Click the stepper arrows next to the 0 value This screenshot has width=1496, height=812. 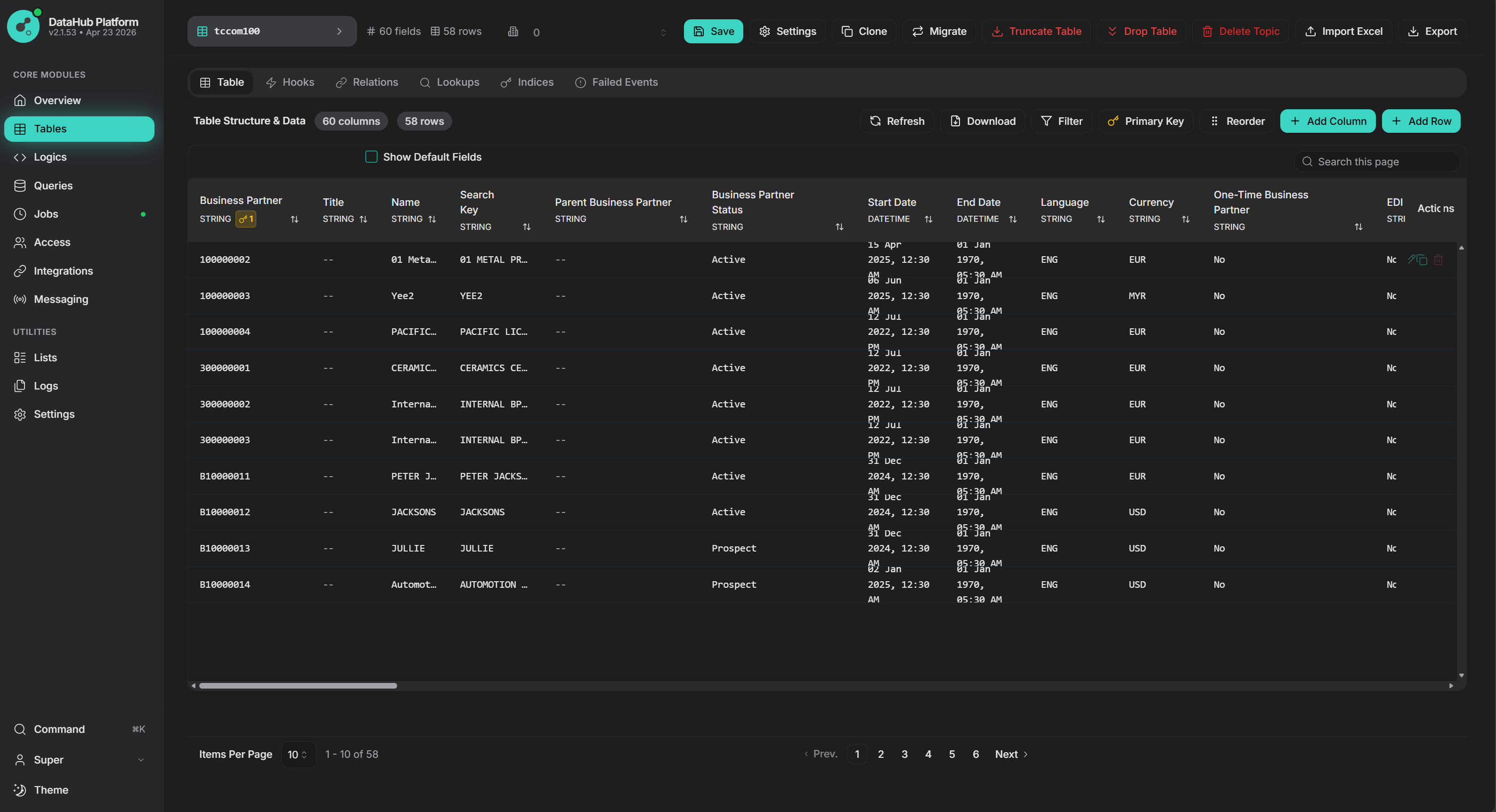click(x=663, y=32)
